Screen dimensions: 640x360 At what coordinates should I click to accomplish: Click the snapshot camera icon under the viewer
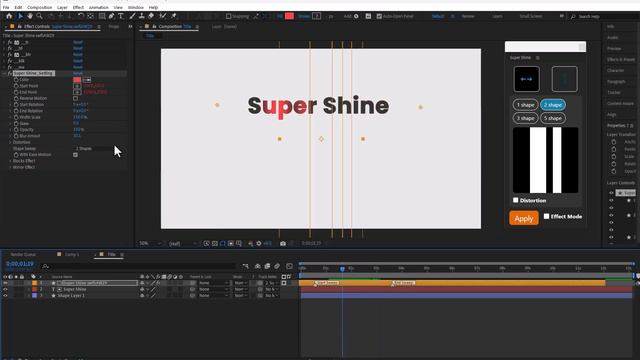pyautogui.click(x=283, y=243)
